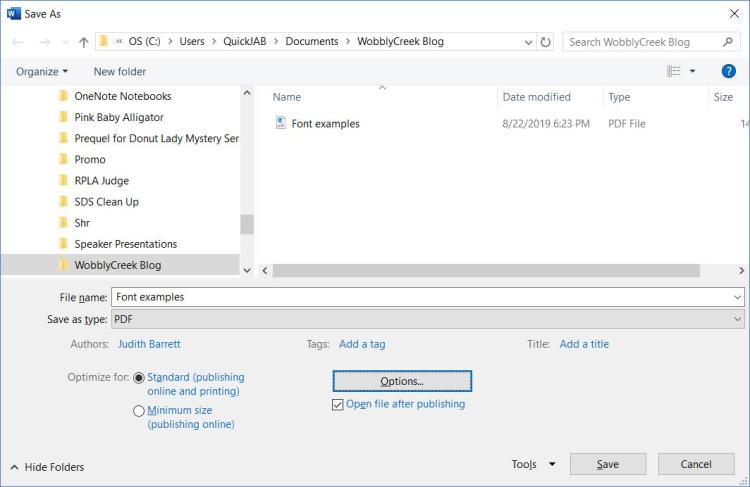Click the Refresh icon in address bar
The width and height of the screenshot is (750, 487).
pyautogui.click(x=546, y=42)
